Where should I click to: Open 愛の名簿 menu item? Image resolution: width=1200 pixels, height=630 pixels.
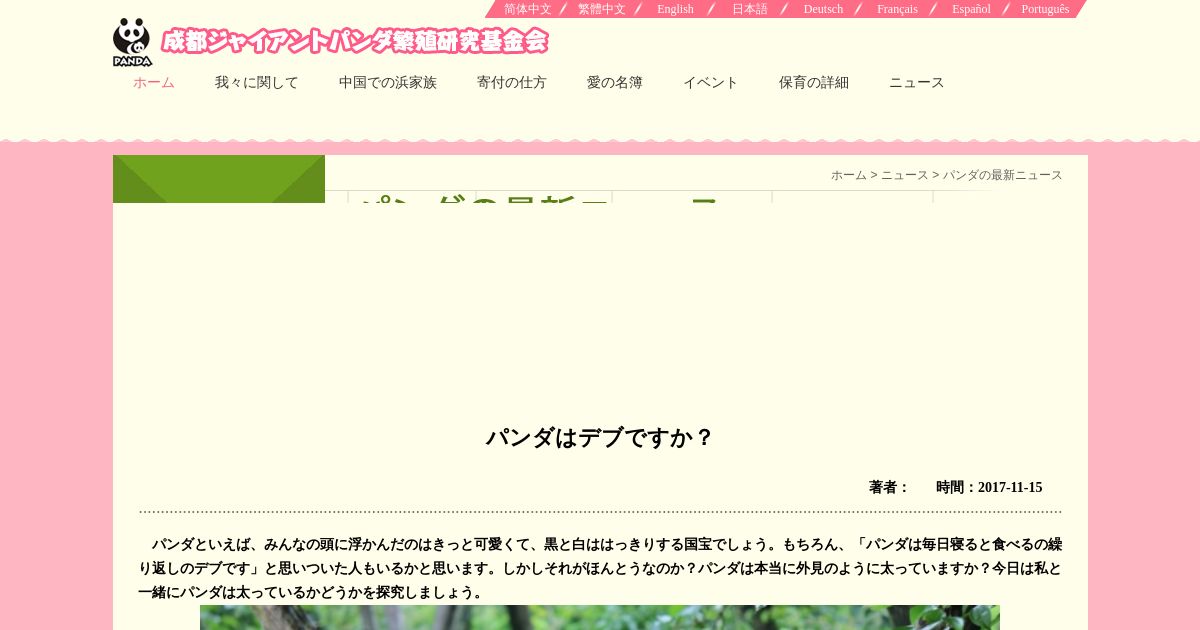[615, 83]
